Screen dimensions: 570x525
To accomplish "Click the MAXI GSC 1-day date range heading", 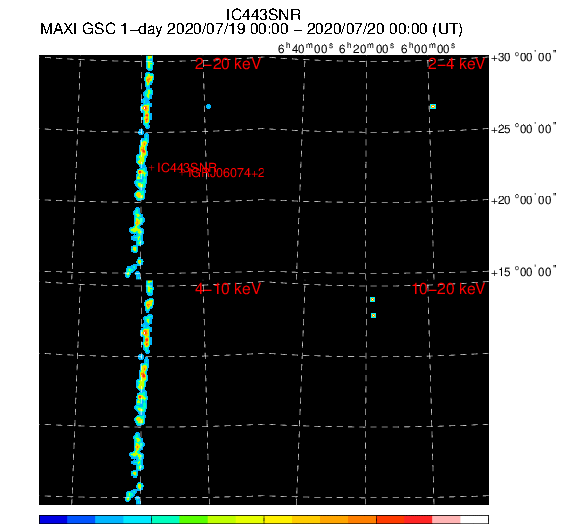I will point(251,29).
